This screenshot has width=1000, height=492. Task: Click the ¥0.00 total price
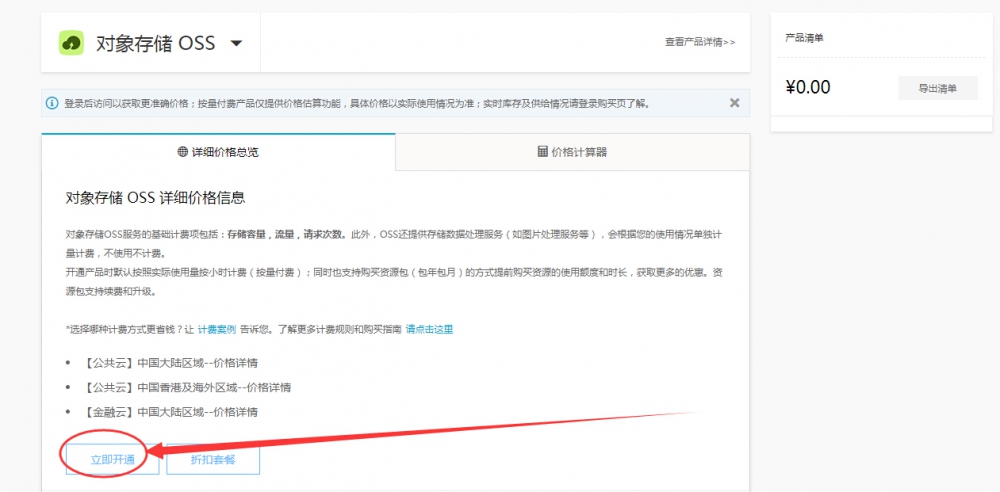(x=807, y=87)
